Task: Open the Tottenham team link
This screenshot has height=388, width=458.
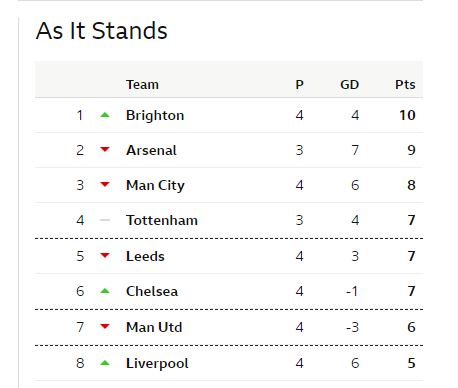Action: point(162,220)
